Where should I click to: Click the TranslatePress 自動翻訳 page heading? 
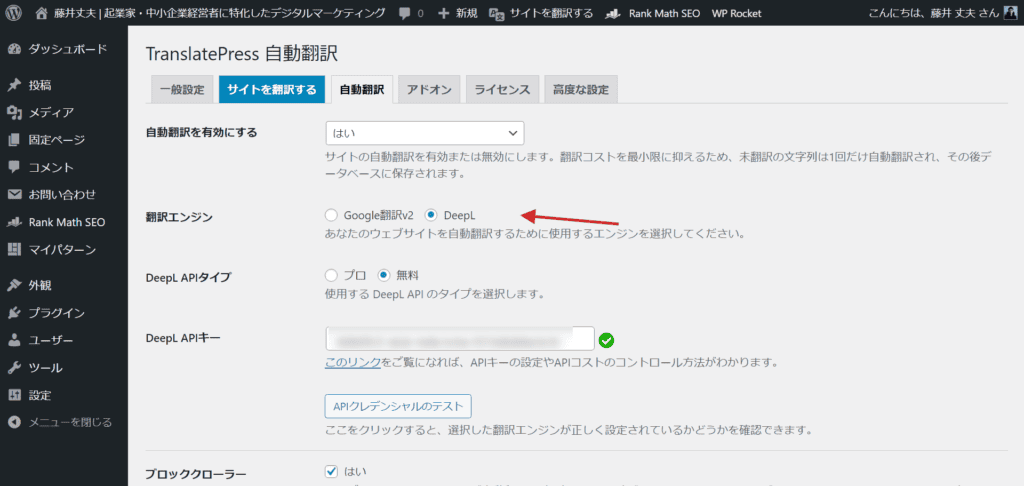(241, 54)
